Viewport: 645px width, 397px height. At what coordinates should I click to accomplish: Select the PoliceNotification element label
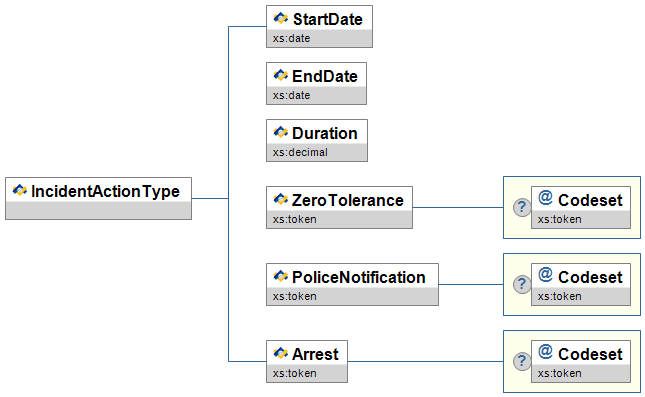point(358,277)
